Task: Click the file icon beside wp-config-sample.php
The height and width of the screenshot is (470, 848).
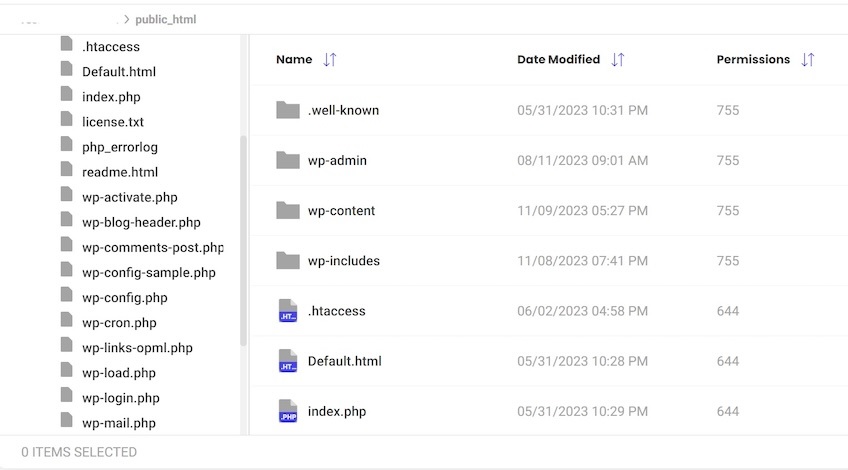Action: pyautogui.click(x=67, y=269)
